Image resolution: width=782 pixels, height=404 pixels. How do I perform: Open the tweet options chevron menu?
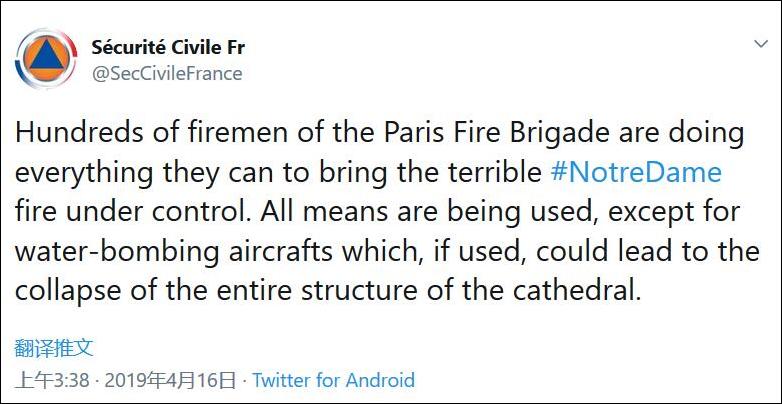[x=759, y=46]
